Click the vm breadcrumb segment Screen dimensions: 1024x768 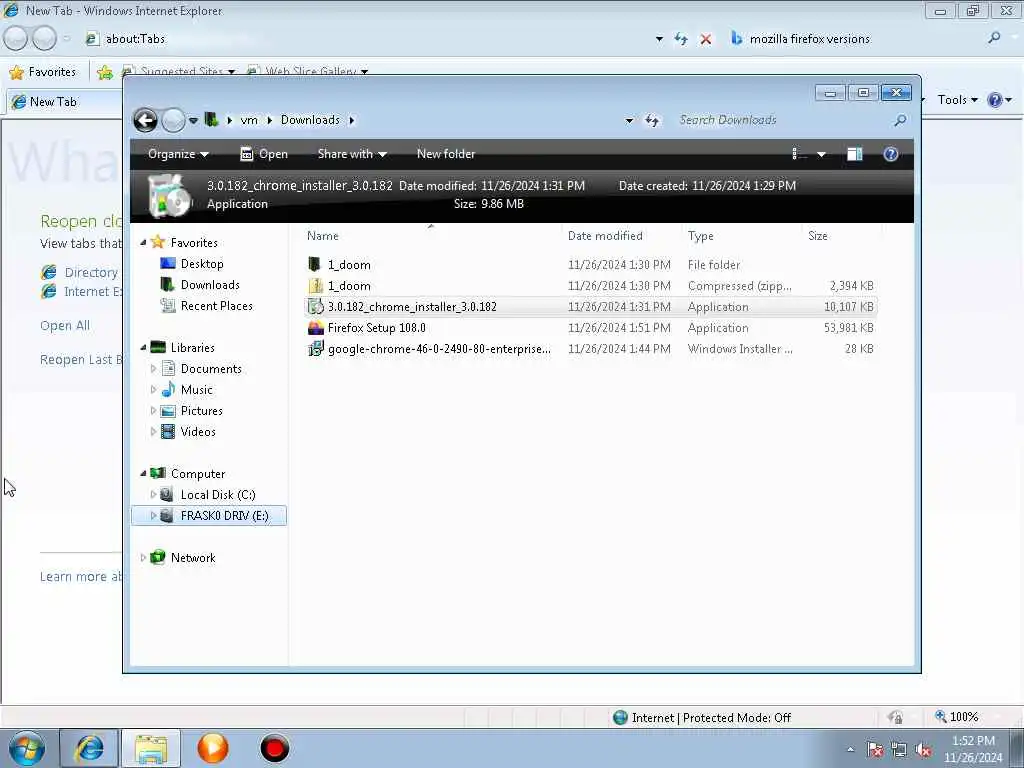point(249,120)
